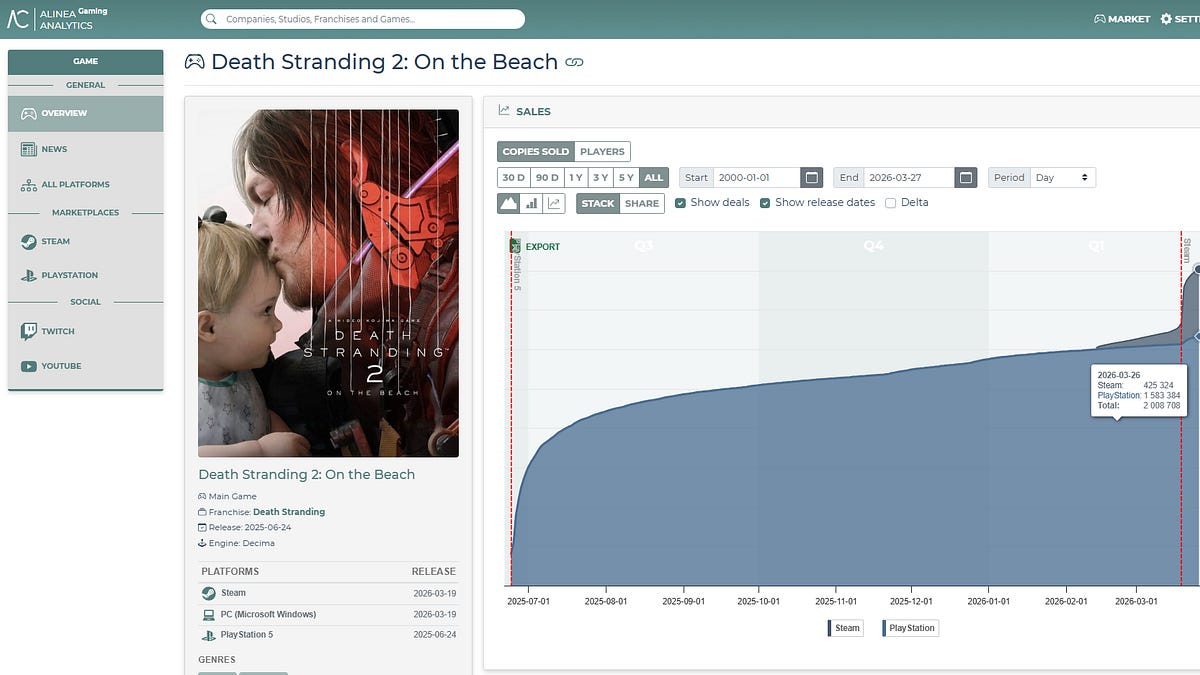Click the Steam icon in the Platforms table
This screenshot has width=1200, height=675.
coord(208,593)
